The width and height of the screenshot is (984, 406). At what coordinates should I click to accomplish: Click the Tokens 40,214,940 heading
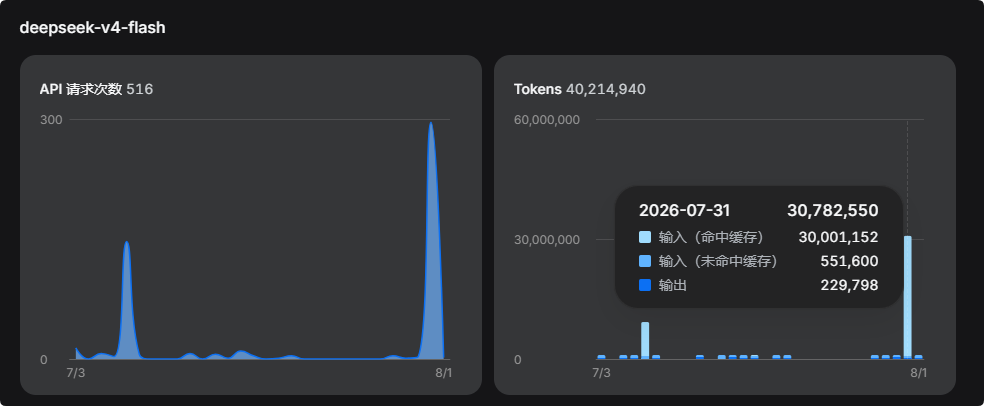579,89
